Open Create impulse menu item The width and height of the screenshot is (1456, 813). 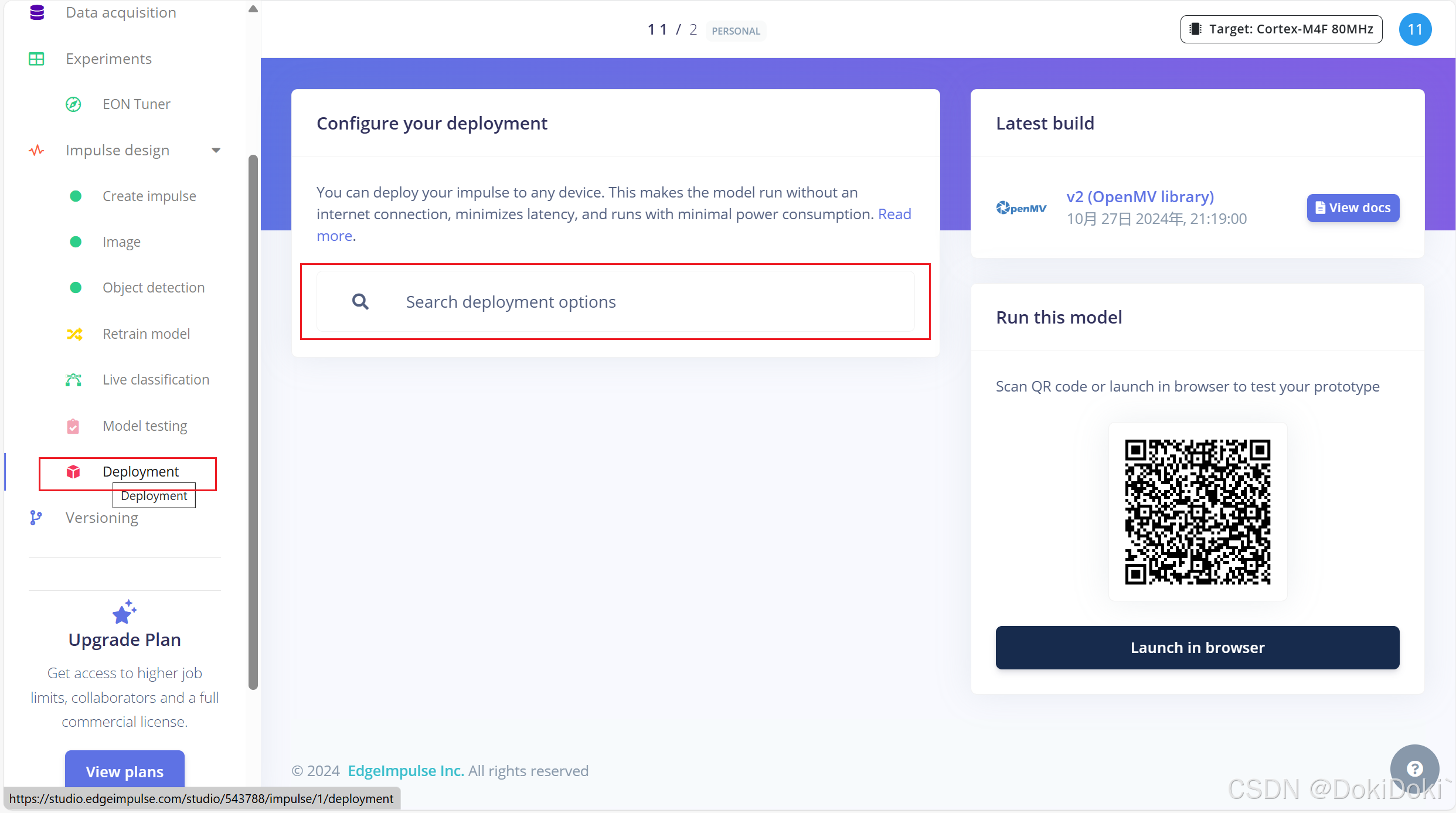(149, 196)
